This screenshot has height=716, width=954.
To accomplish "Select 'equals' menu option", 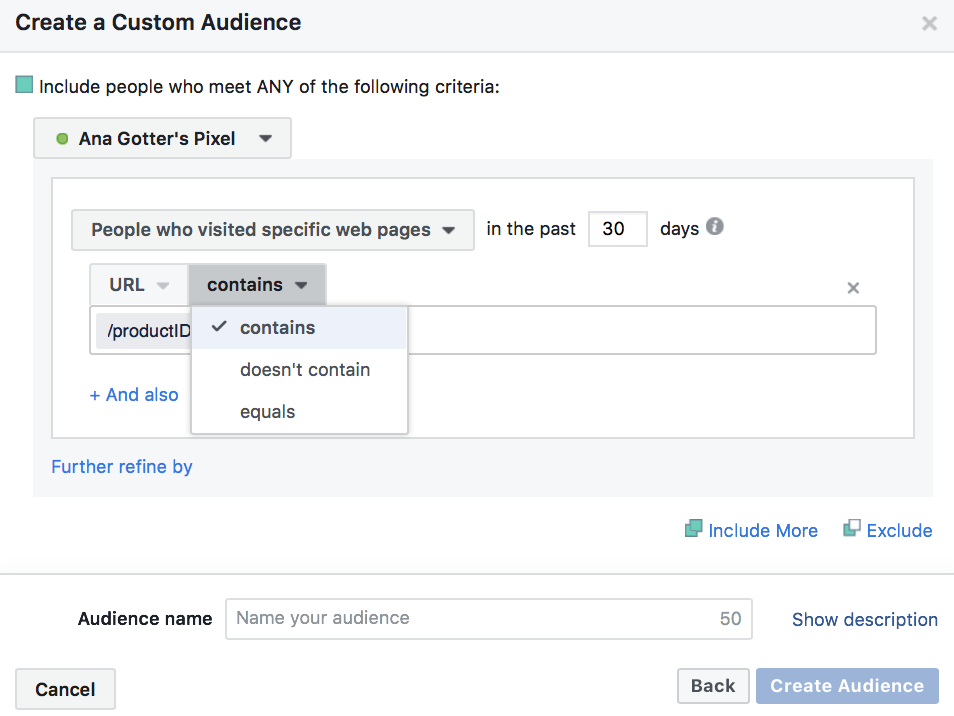I will coord(299,412).
